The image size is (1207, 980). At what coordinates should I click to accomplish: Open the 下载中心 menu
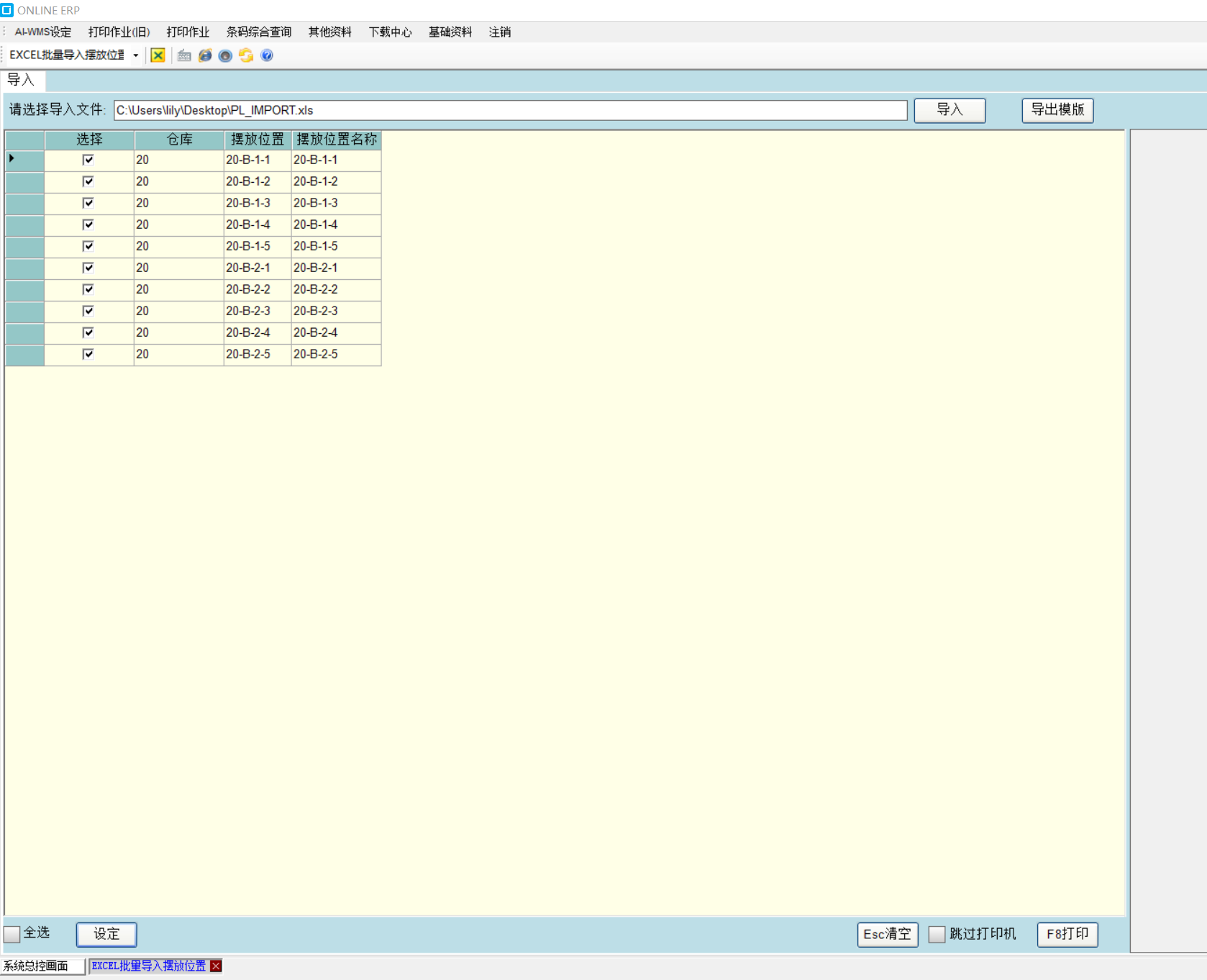(x=390, y=32)
